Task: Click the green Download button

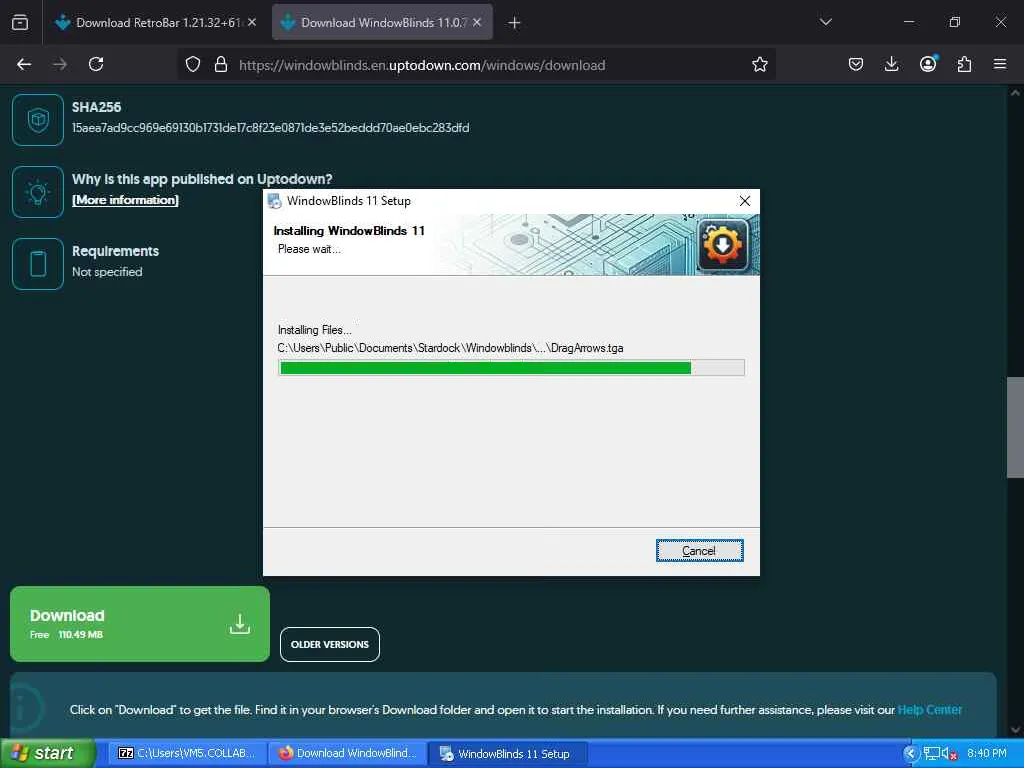Action: tap(140, 624)
